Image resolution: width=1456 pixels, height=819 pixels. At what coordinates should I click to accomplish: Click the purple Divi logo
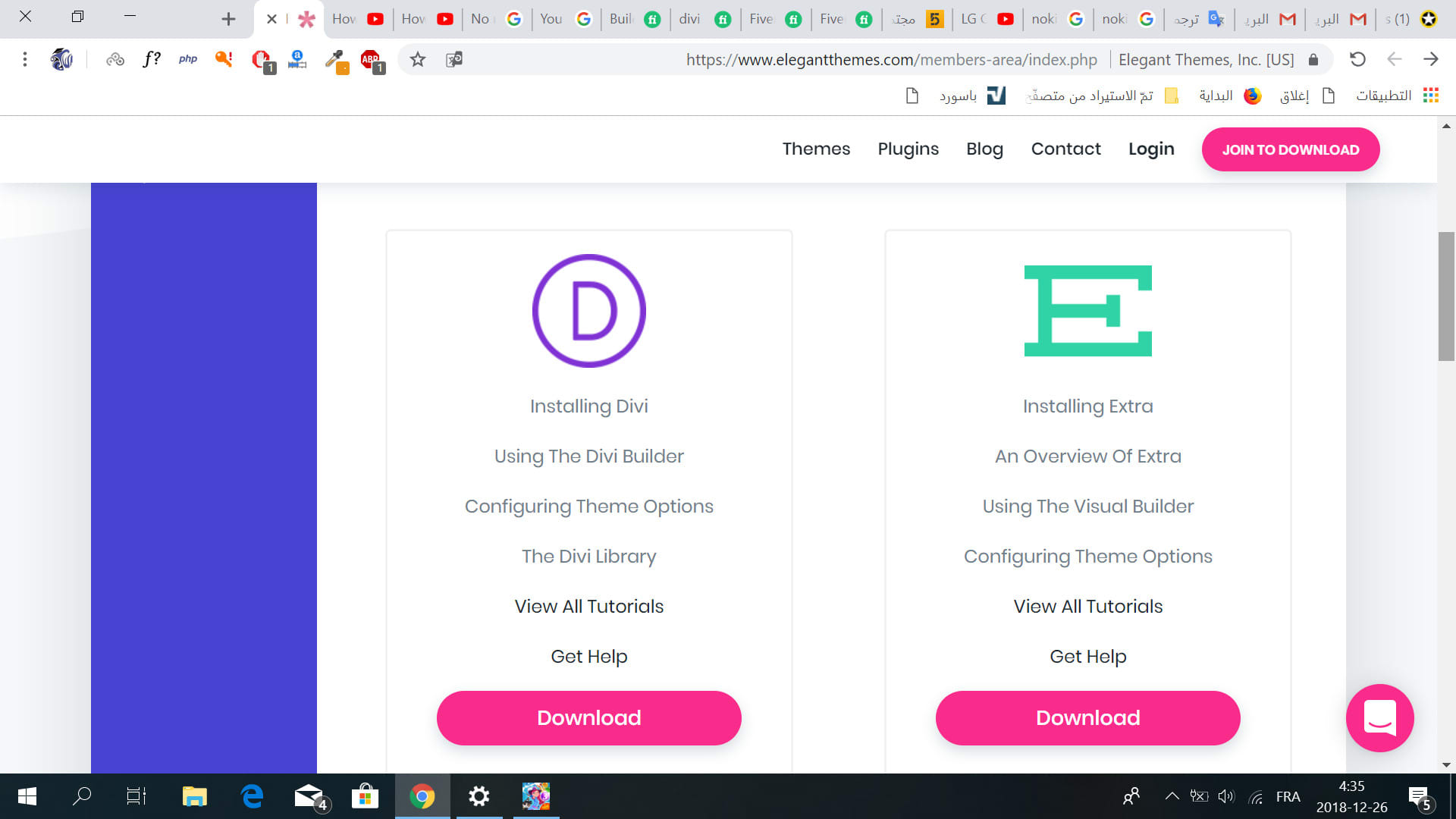pyautogui.click(x=589, y=311)
